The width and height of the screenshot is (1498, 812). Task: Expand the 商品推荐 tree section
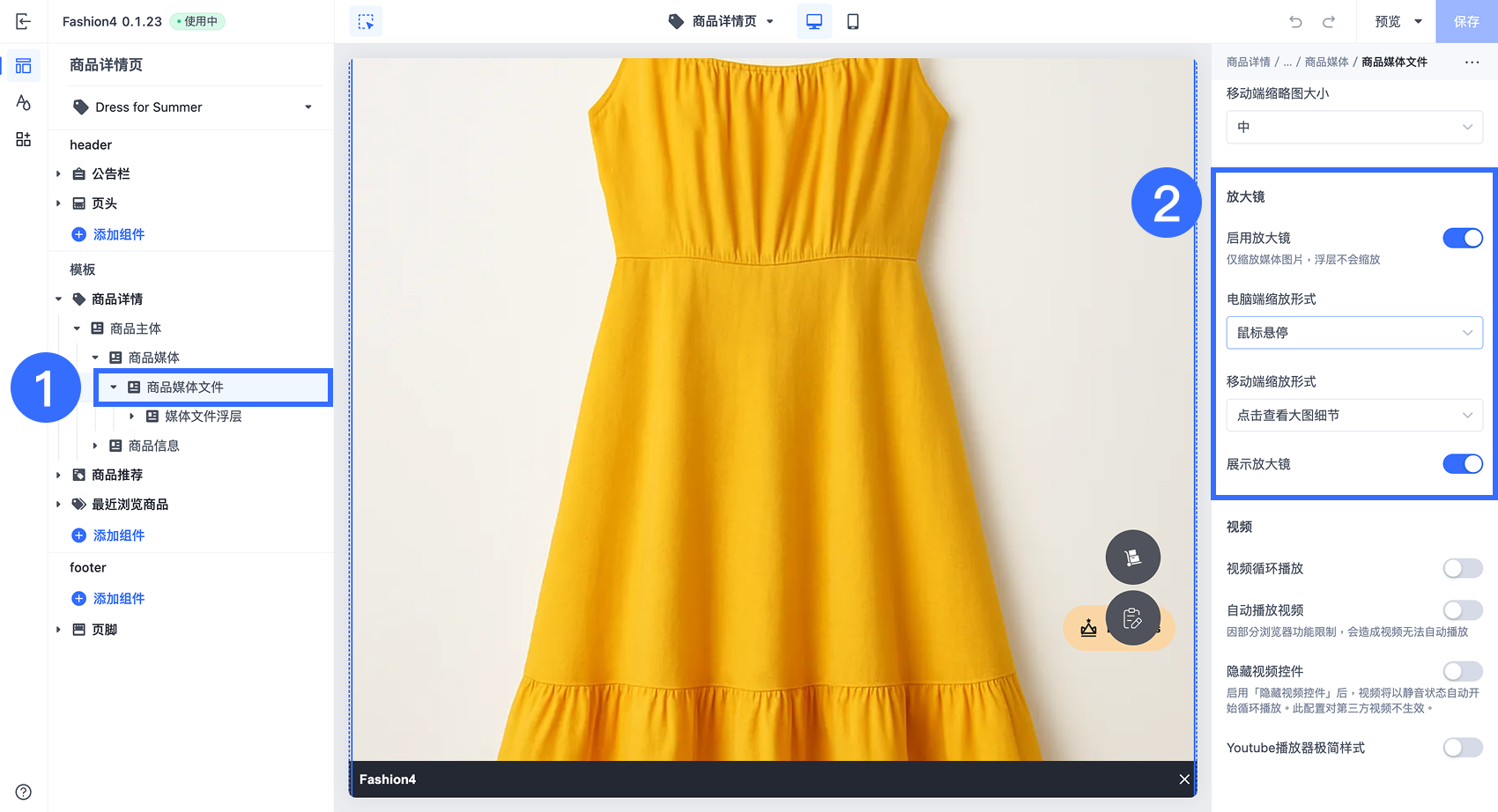click(59, 476)
